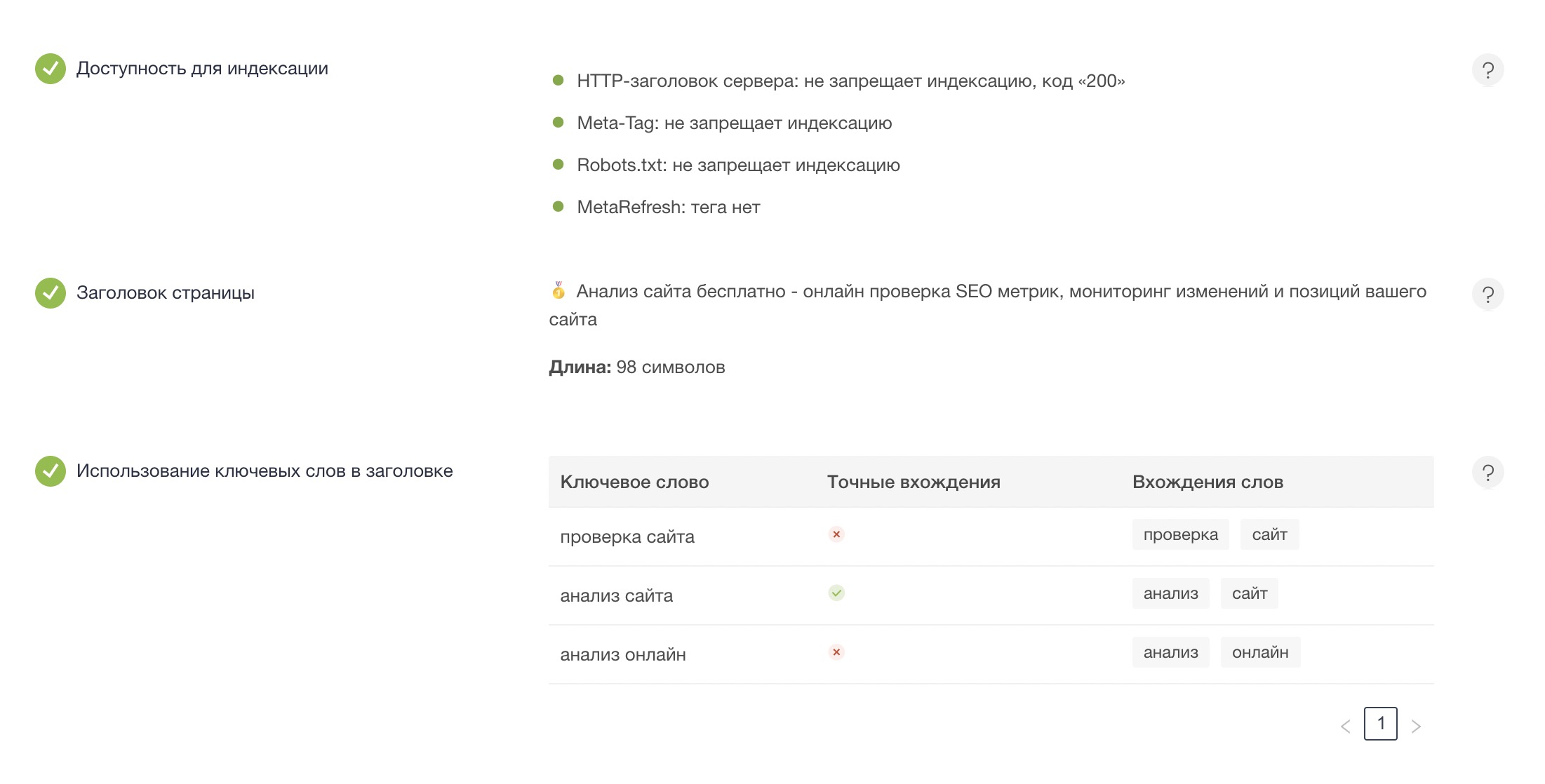Open the help icon for Доступность для индексации
The height and width of the screenshot is (784, 1545).
click(x=1488, y=69)
